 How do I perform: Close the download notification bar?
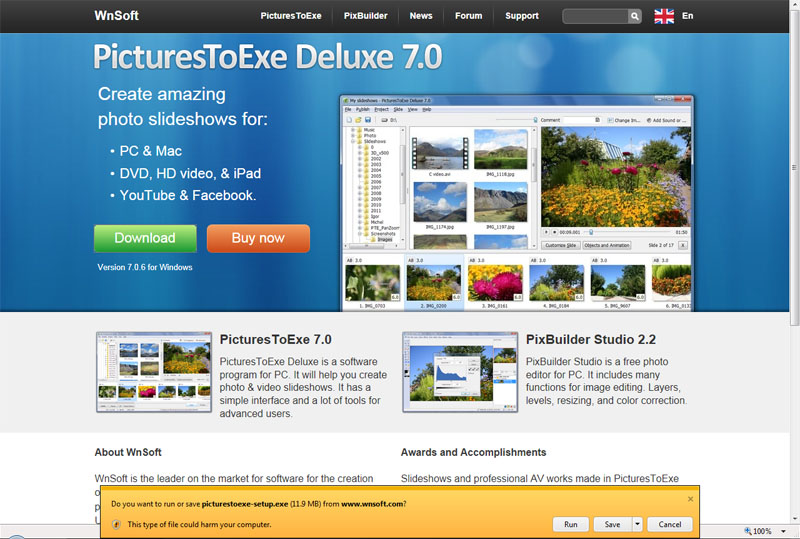(690, 499)
